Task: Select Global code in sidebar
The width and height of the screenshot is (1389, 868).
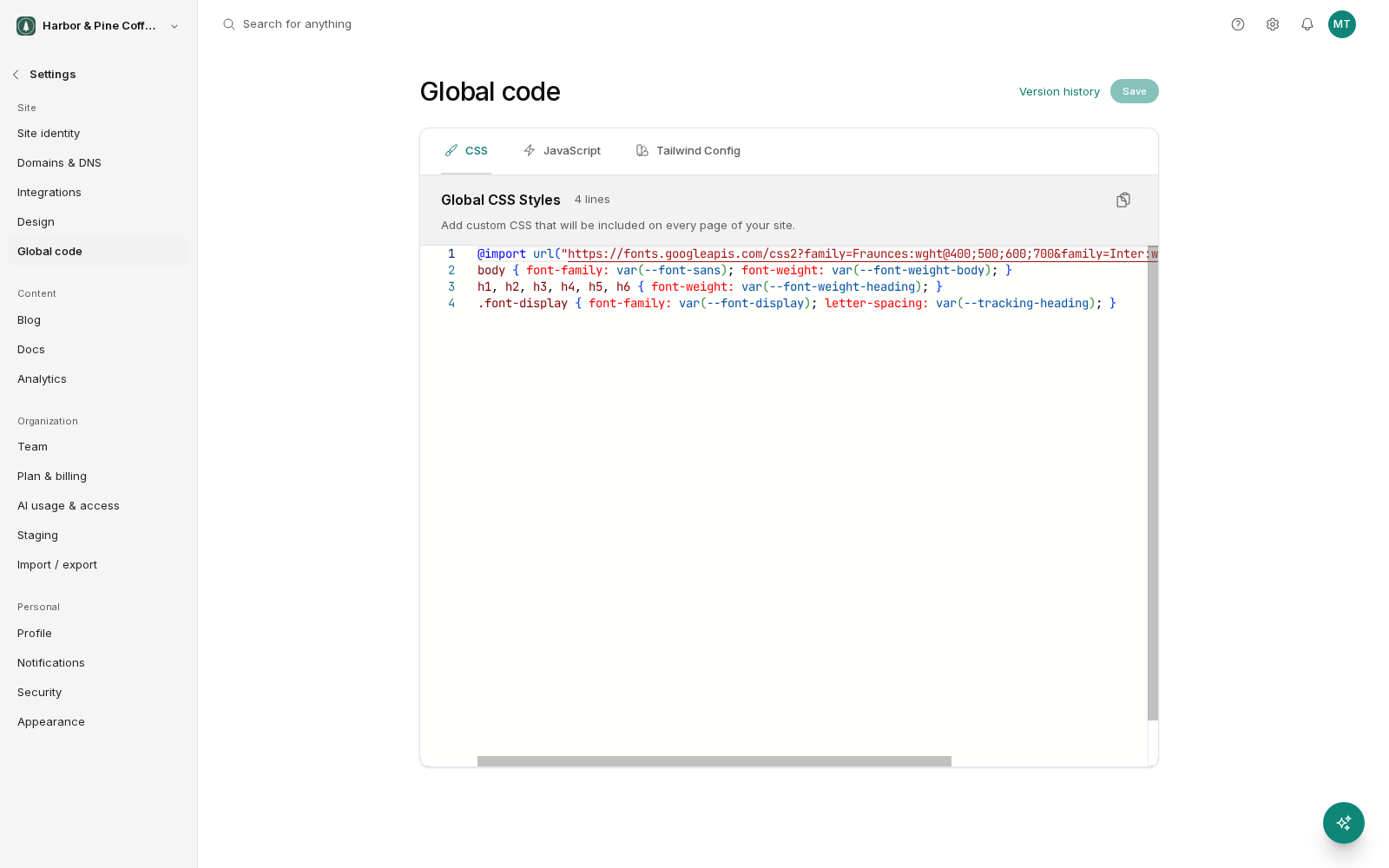Action: 98,252
